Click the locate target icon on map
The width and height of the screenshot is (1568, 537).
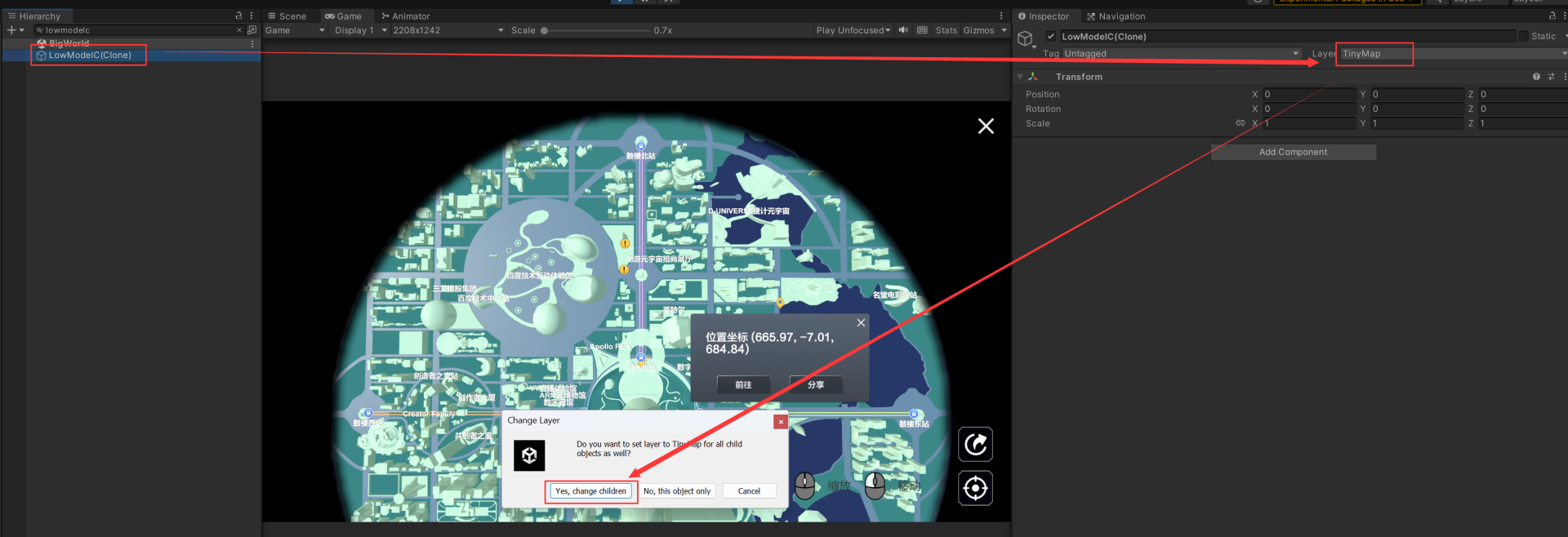(x=975, y=488)
